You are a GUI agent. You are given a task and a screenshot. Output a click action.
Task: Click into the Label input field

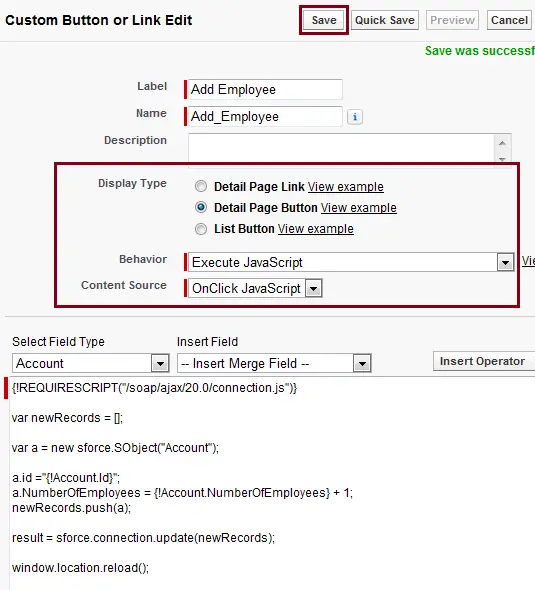coord(265,90)
